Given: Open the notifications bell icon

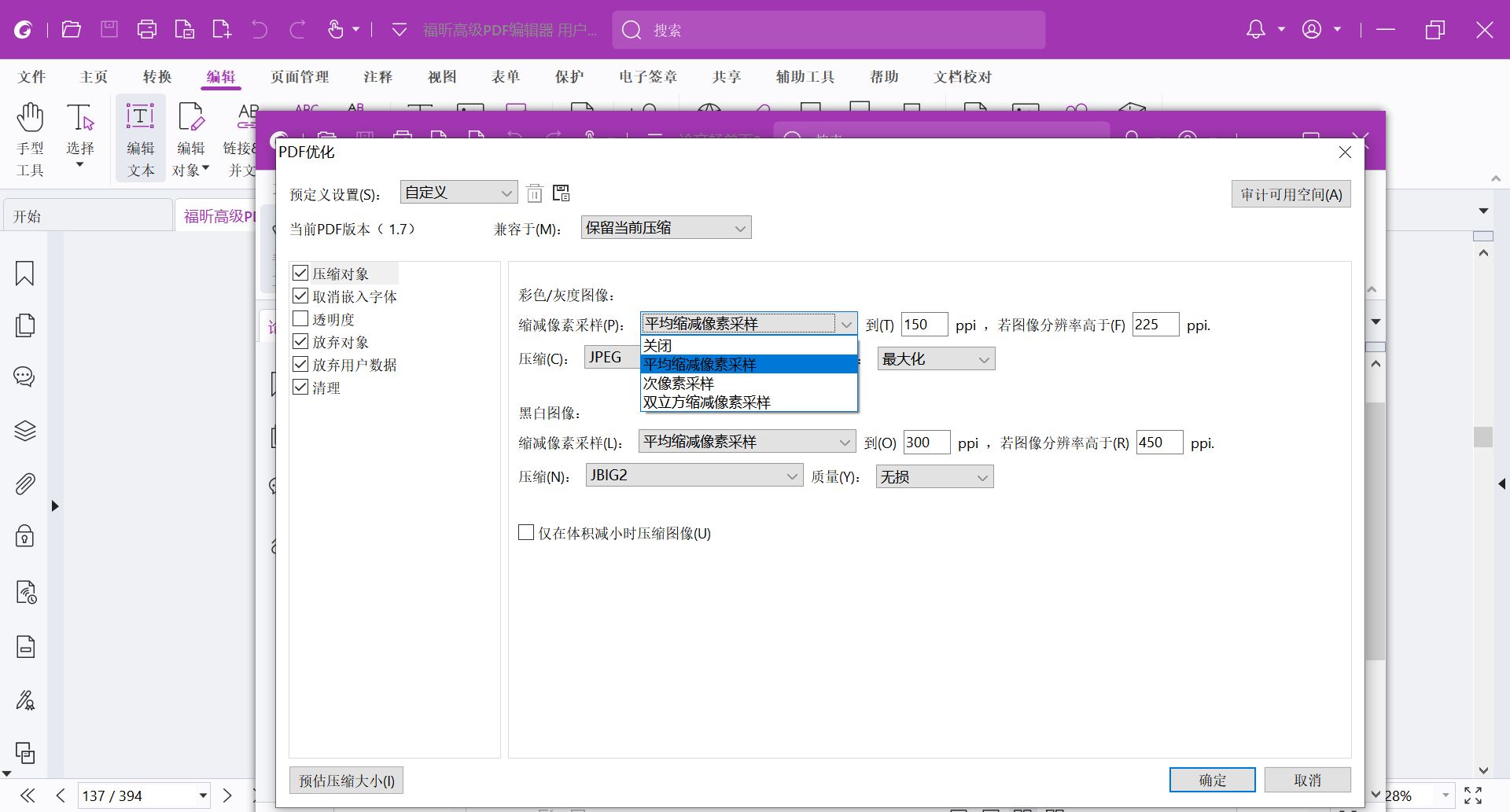Looking at the screenshot, I should [x=1256, y=30].
